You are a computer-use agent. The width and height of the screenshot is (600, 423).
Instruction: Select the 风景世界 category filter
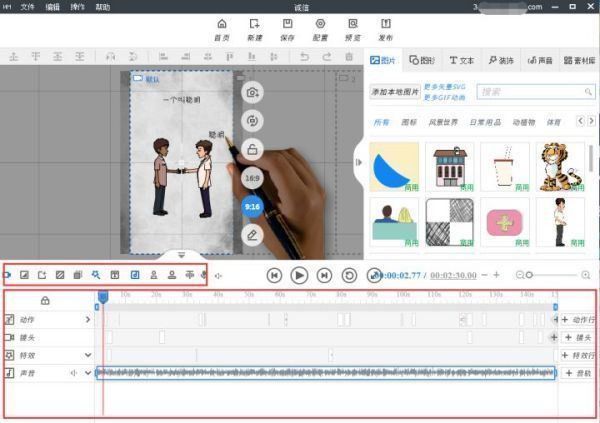443,122
